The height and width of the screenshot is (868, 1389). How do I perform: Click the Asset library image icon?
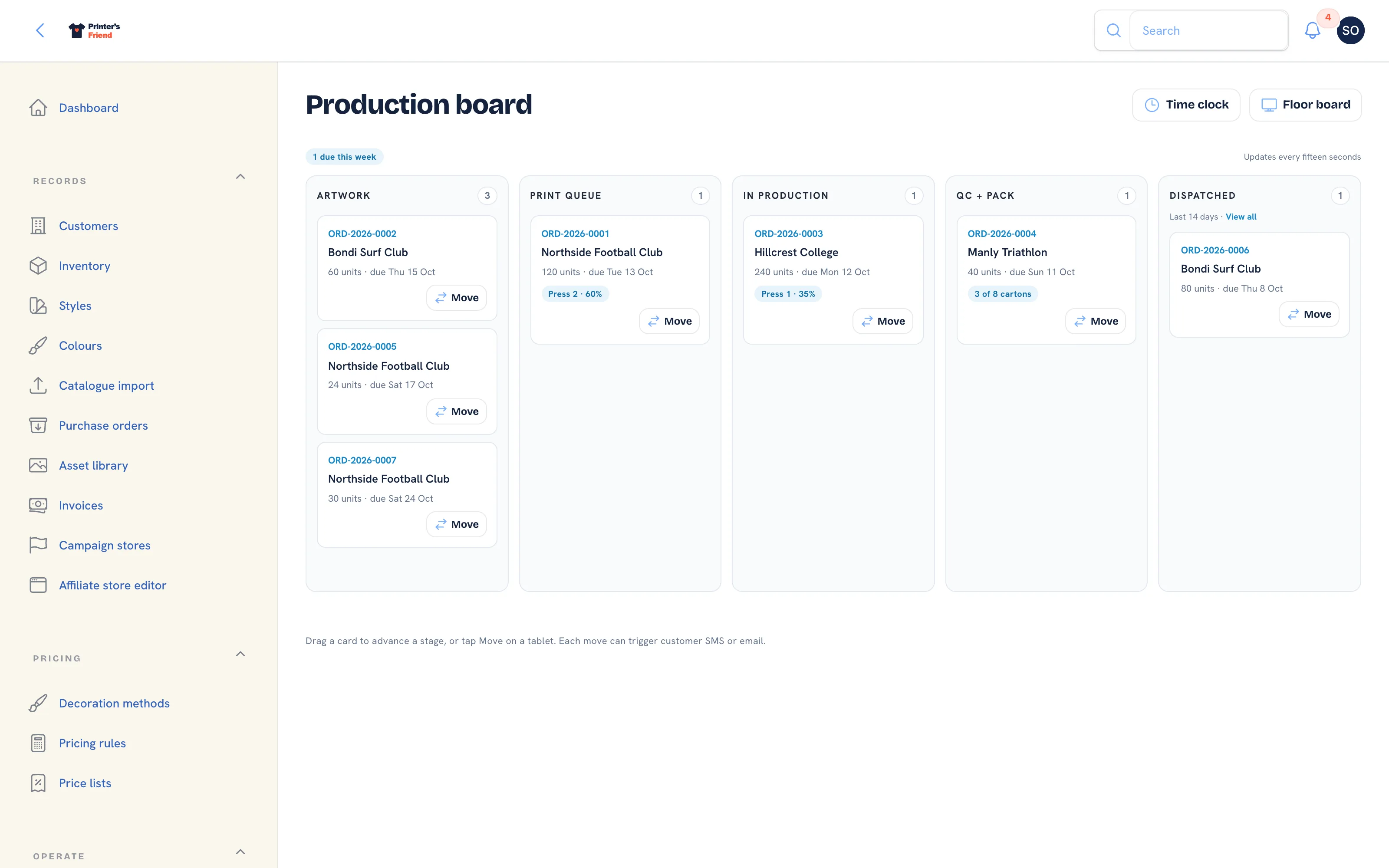(x=38, y=465)
